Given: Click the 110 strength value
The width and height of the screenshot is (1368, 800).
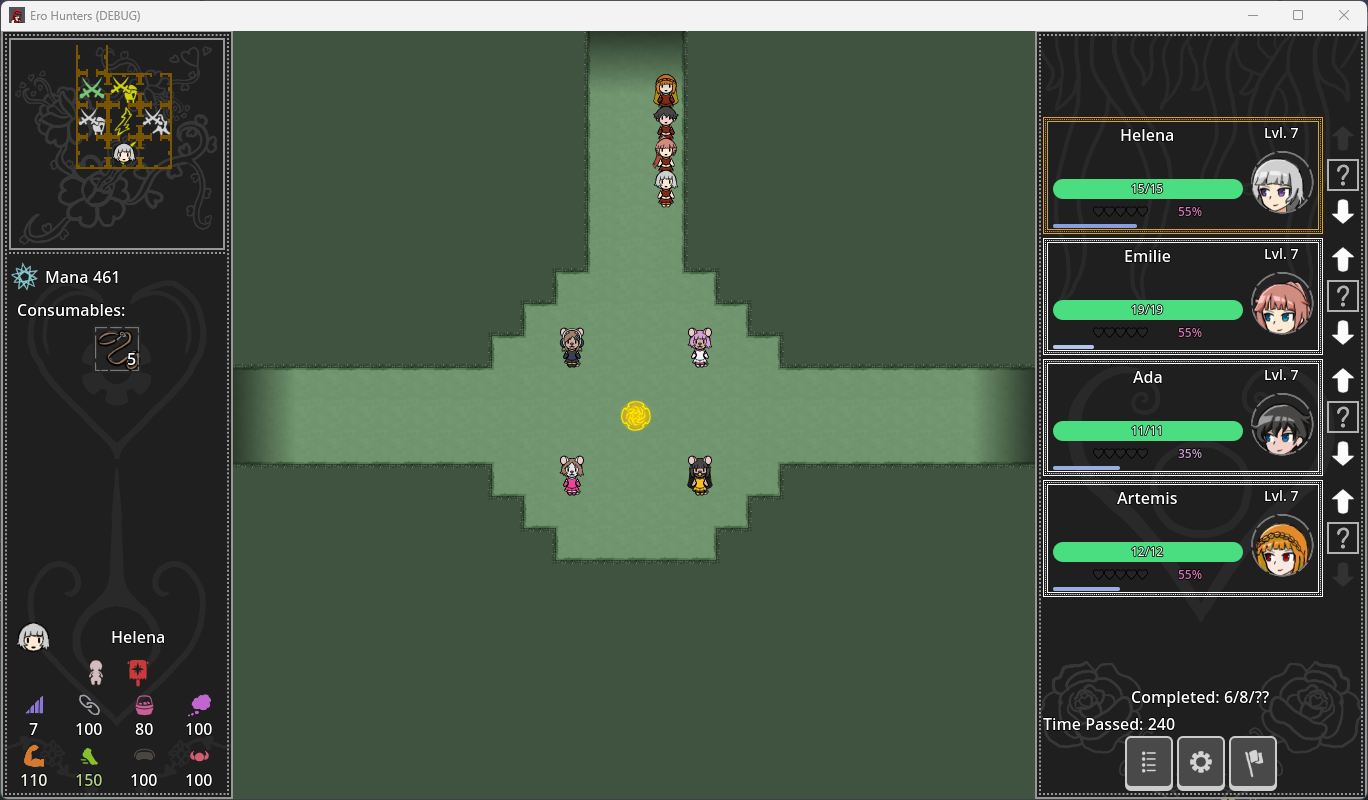Looking at the screenshot, I should pyautogui.click(x=34, y=780).
